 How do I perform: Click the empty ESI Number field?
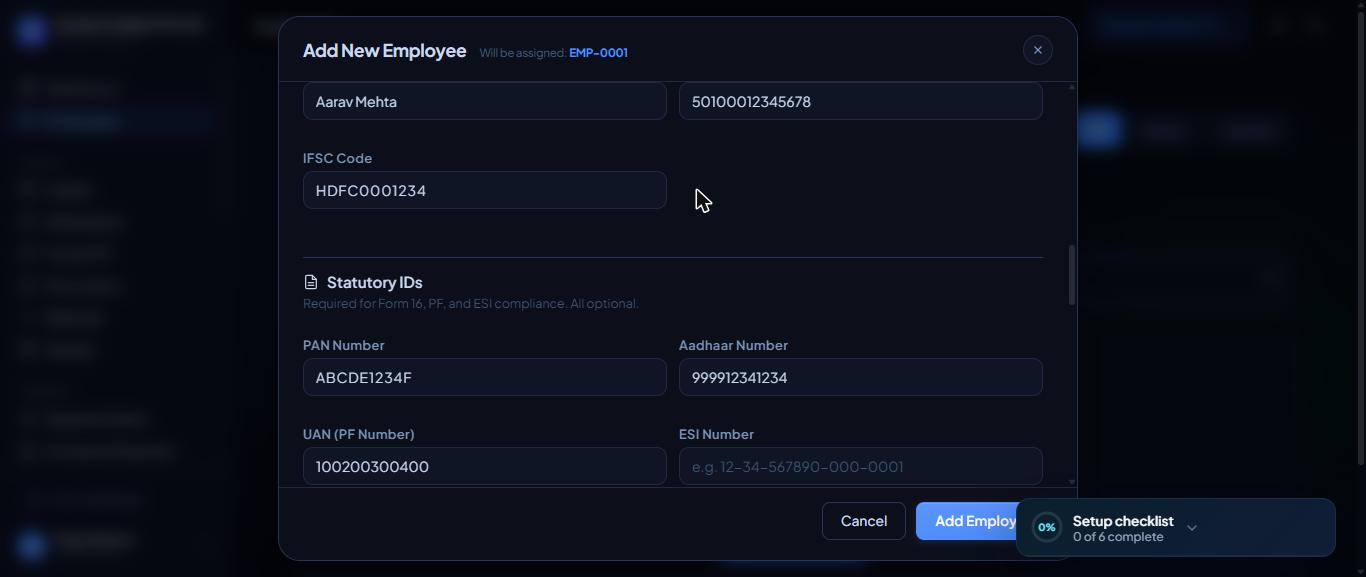[x=861, y=466]
